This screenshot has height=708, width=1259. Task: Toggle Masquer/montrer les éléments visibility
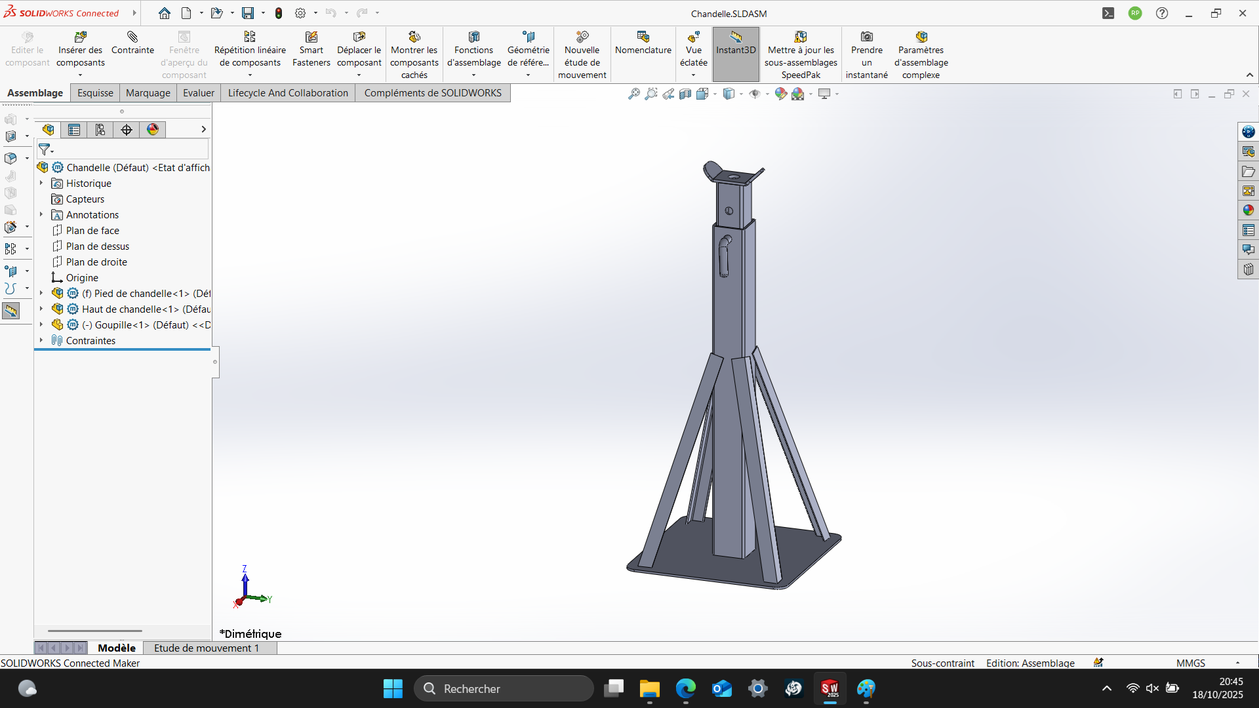point(755,93)
